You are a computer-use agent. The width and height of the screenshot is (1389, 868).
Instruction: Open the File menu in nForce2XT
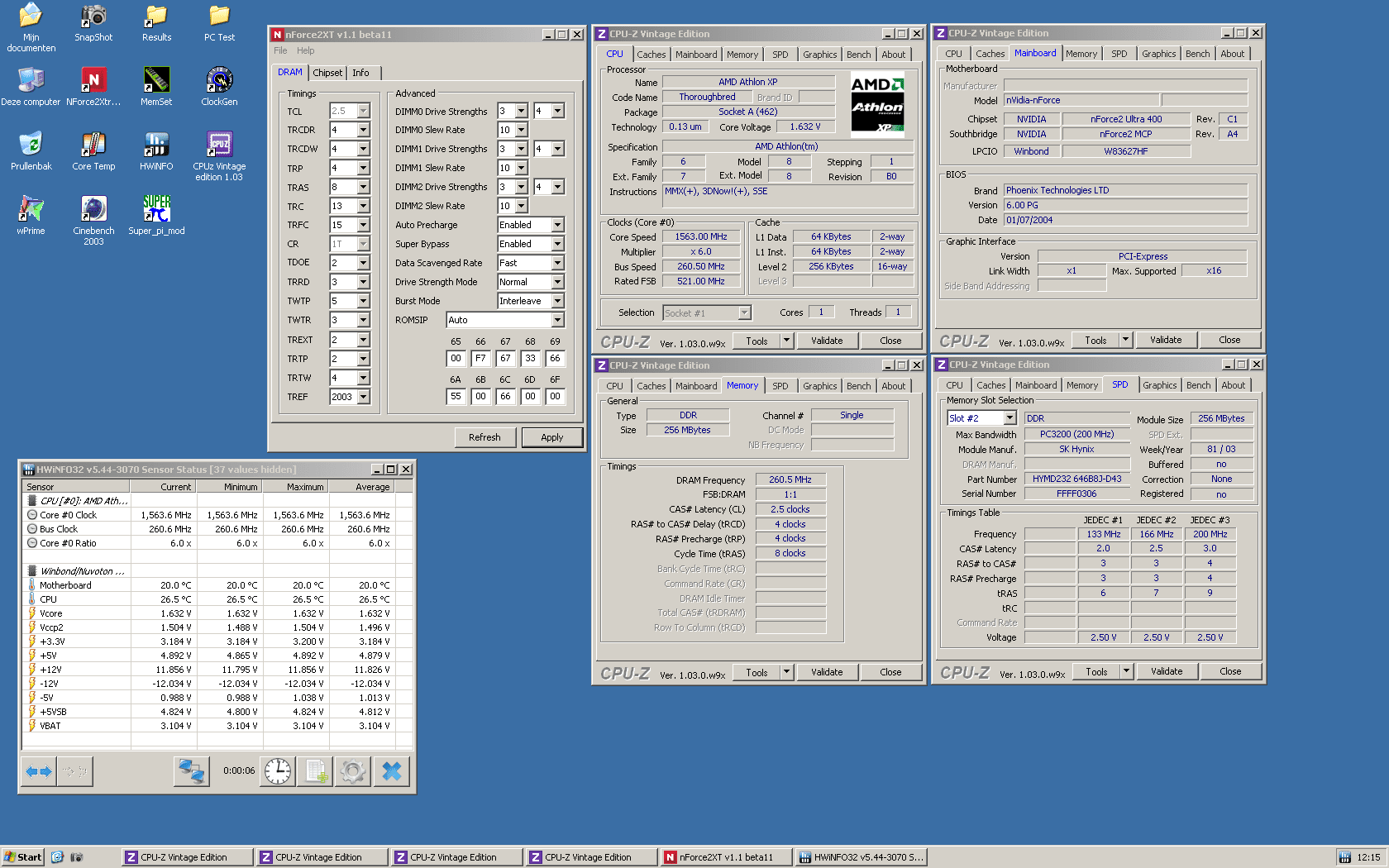pos(280,50)
